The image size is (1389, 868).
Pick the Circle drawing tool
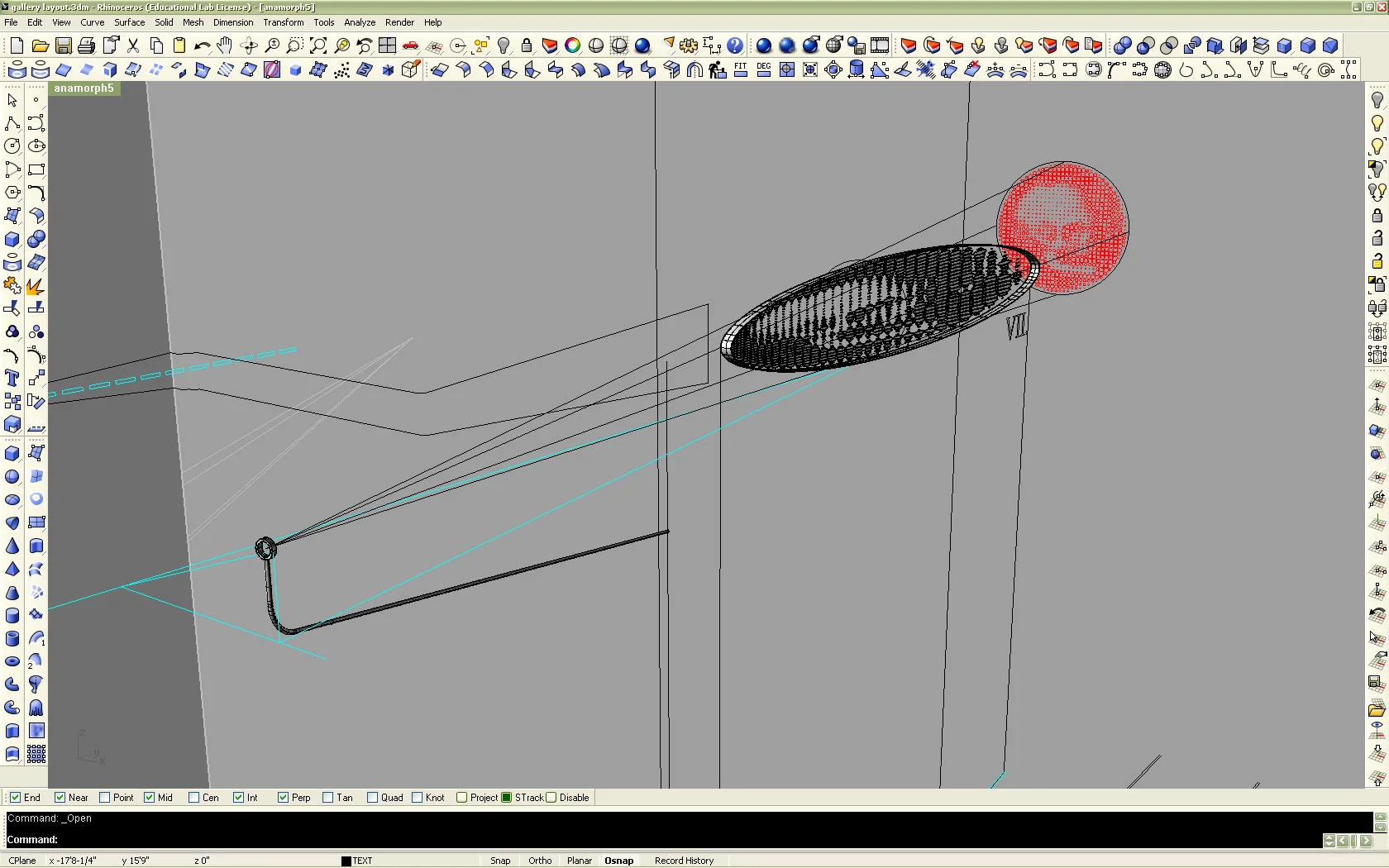click(12, 146)
